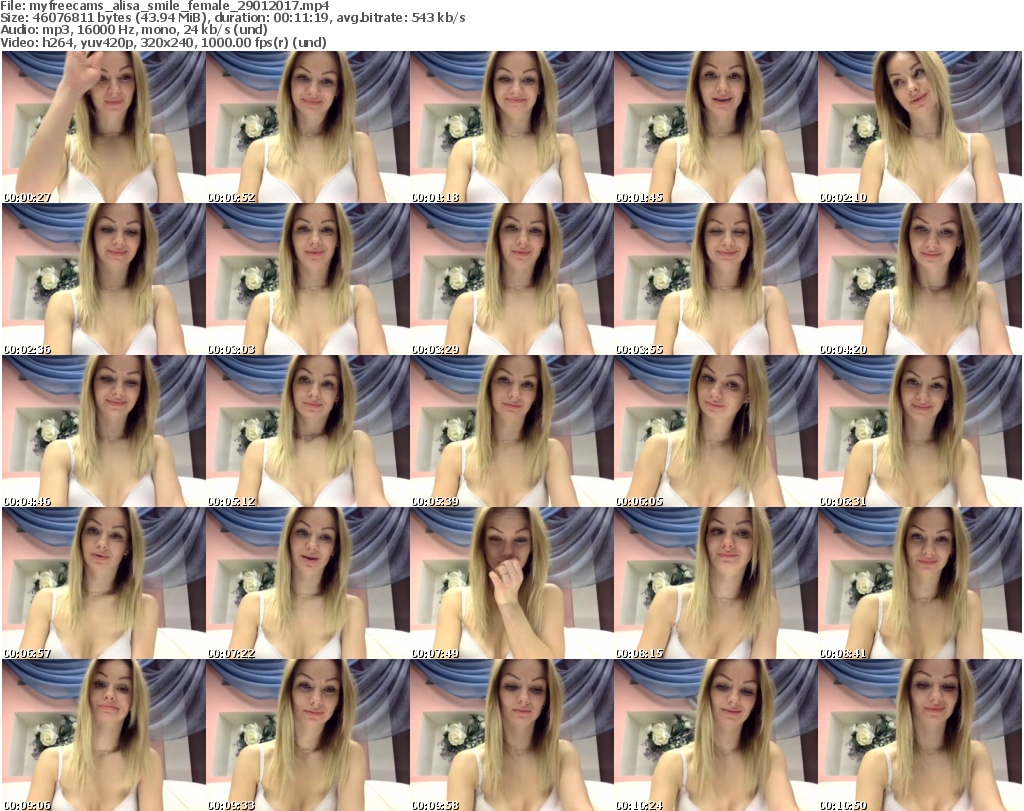1024x811 pixels.
Task: Select the thumbnail frame stamped 00:04:20
Action: [x=920, y=279]
